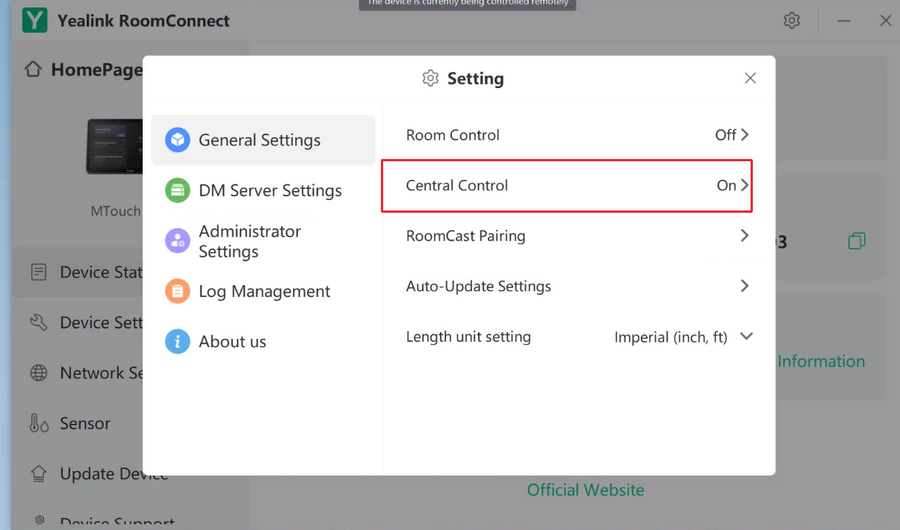900x530 pixels.
Task: Click the purple Administrator Settings icon
Action: pos(177,241)
